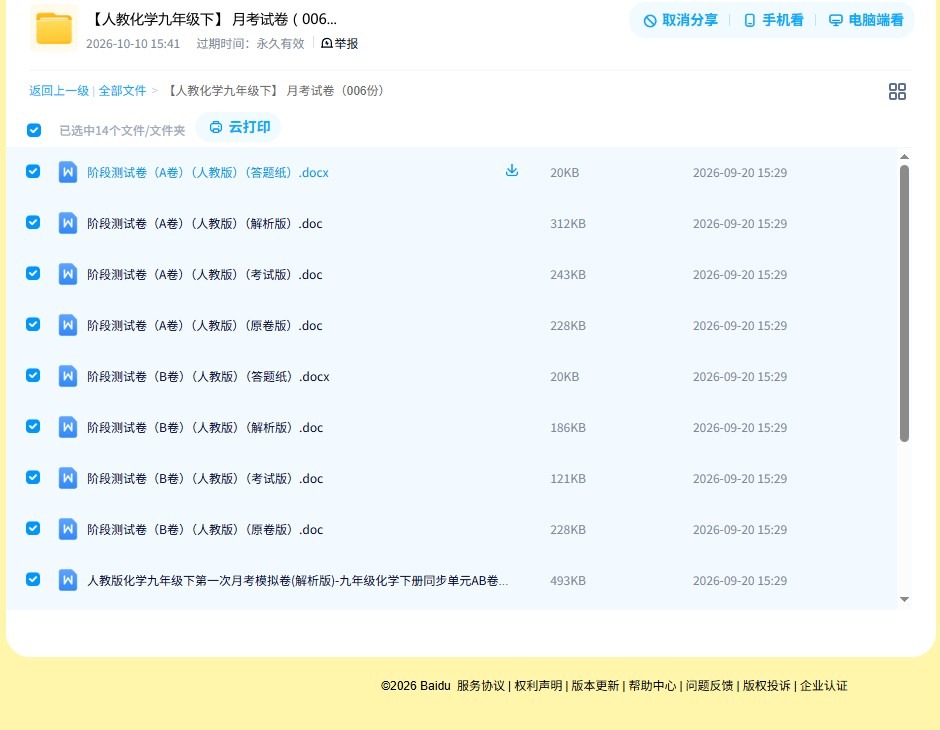The height and width of the screenshot is (730, 940).
Task: Click scrollbar down arrow of file list
Action: coord(905,599)
